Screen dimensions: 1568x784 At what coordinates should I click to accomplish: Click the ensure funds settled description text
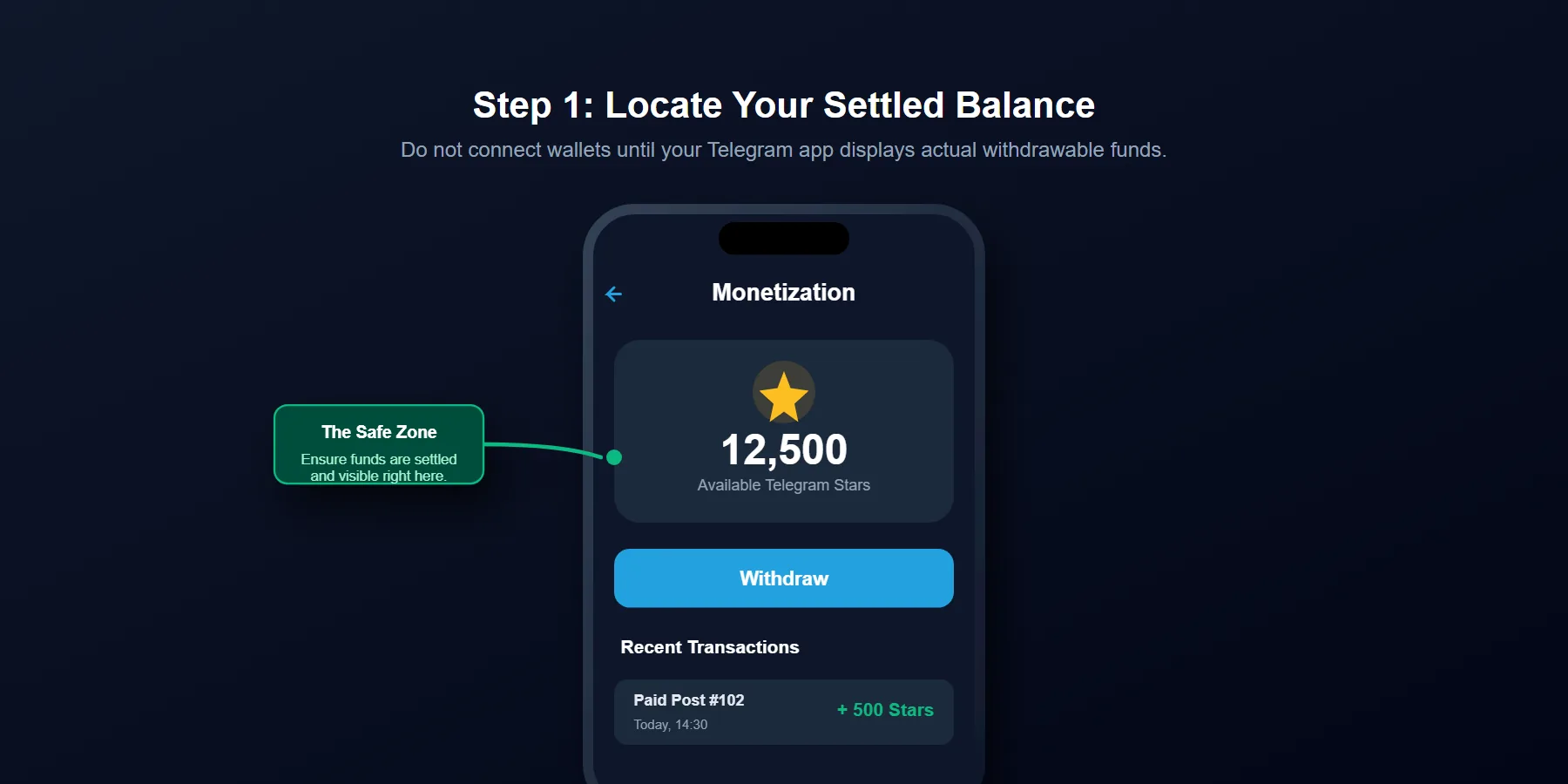(378, 469)
